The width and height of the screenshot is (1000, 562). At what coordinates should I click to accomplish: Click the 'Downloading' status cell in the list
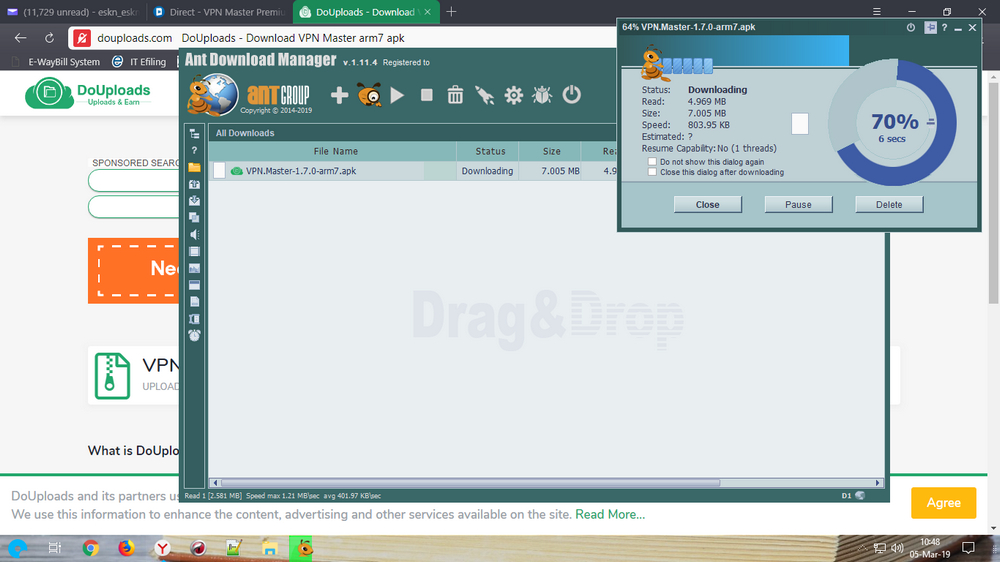(487, 171)
